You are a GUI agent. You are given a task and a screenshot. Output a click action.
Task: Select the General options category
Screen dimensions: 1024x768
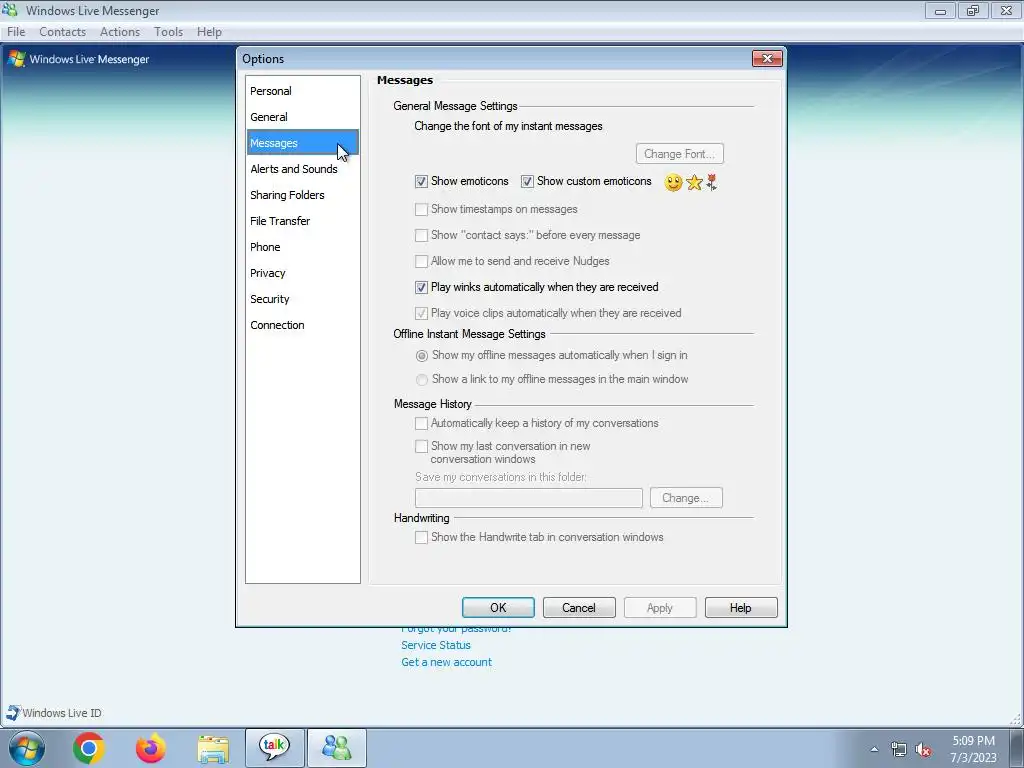coord(302,117)
